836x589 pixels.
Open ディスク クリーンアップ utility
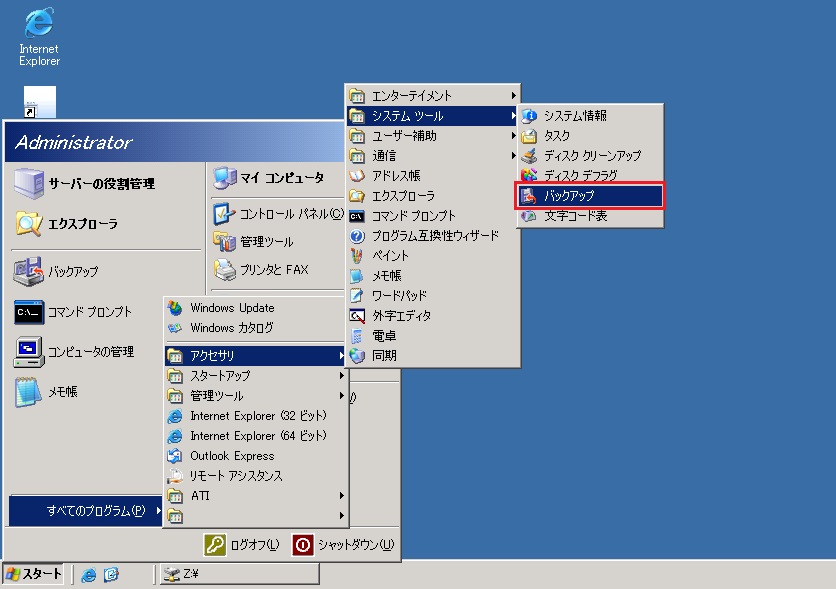(592, 156)
